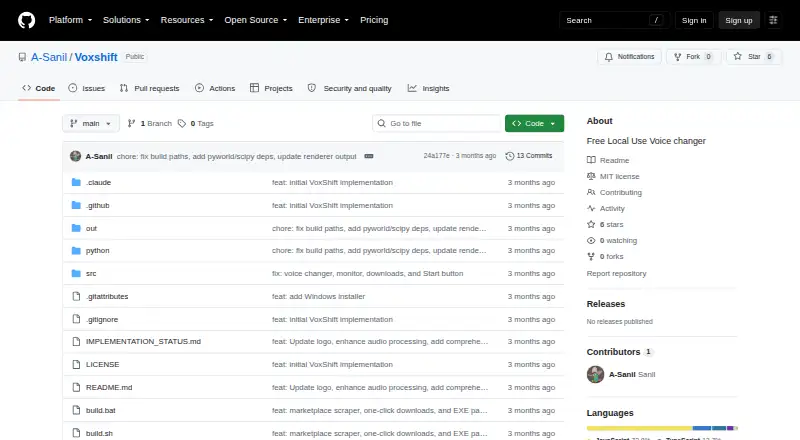The height and width of the screenshot is (440, 800).
Task: Open the appearance settings icon
Action: [x=773, y=20]
